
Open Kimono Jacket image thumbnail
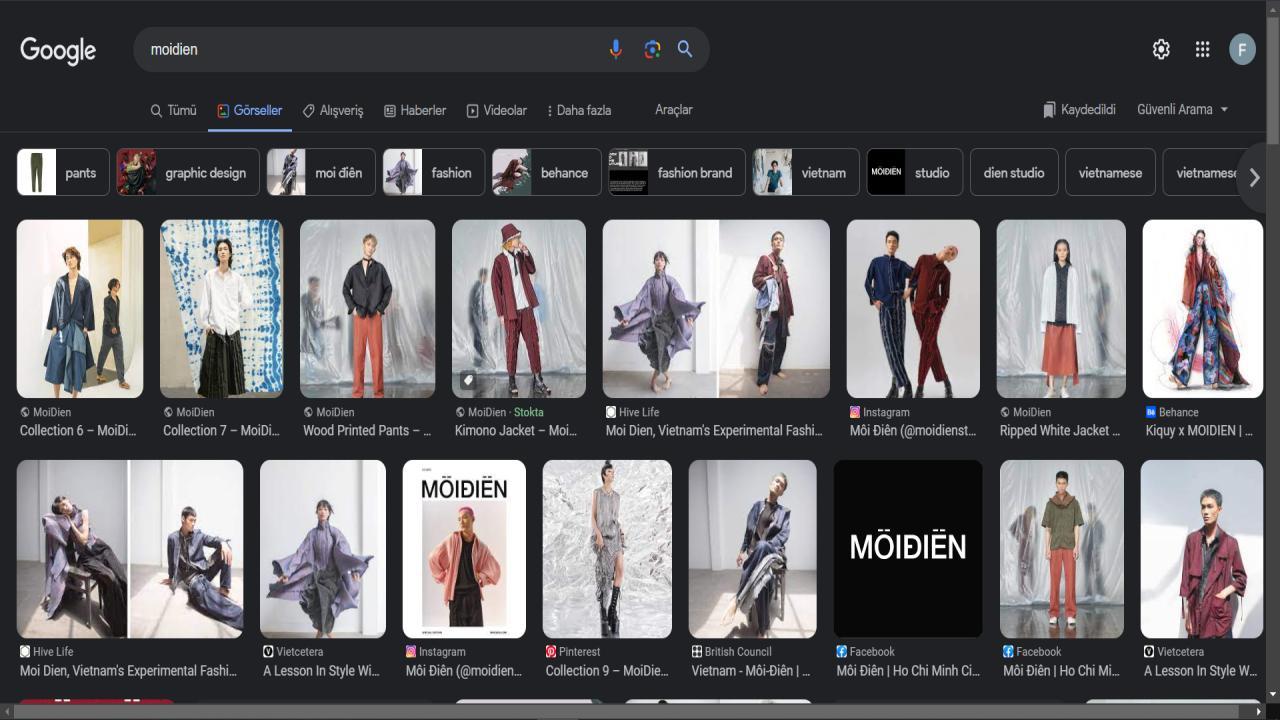tap(519, 309)
